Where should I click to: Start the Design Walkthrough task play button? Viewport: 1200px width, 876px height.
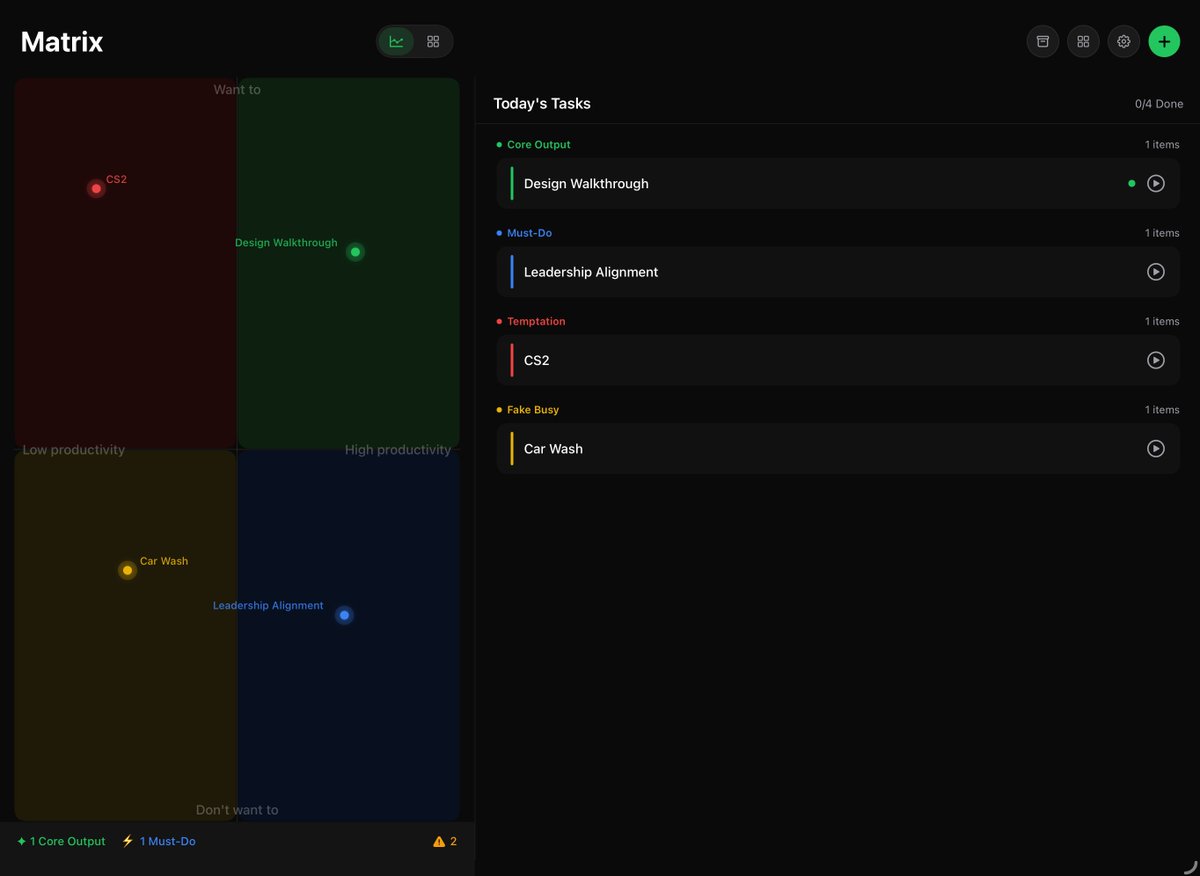click(1156, 184)
